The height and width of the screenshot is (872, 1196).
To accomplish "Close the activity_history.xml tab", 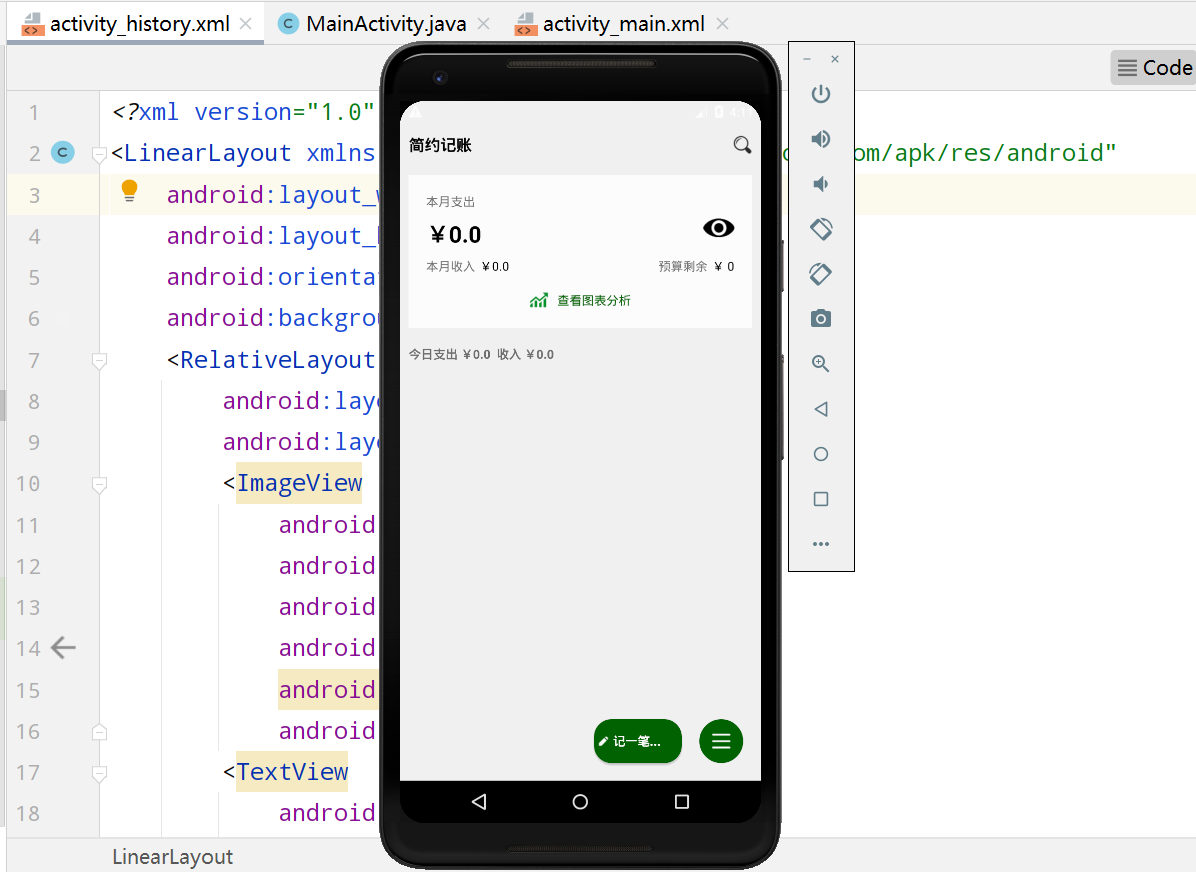I will pyautogui.click(x=246, y=24).
